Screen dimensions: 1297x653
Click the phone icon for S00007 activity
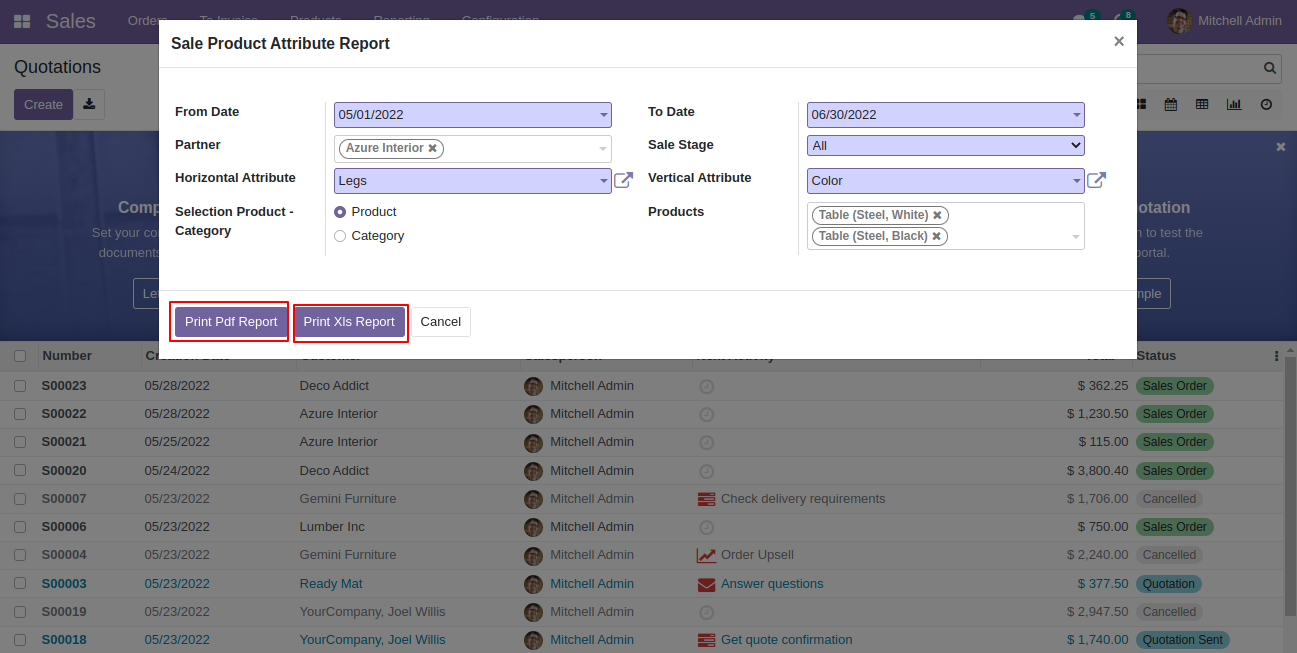(706, 499)
